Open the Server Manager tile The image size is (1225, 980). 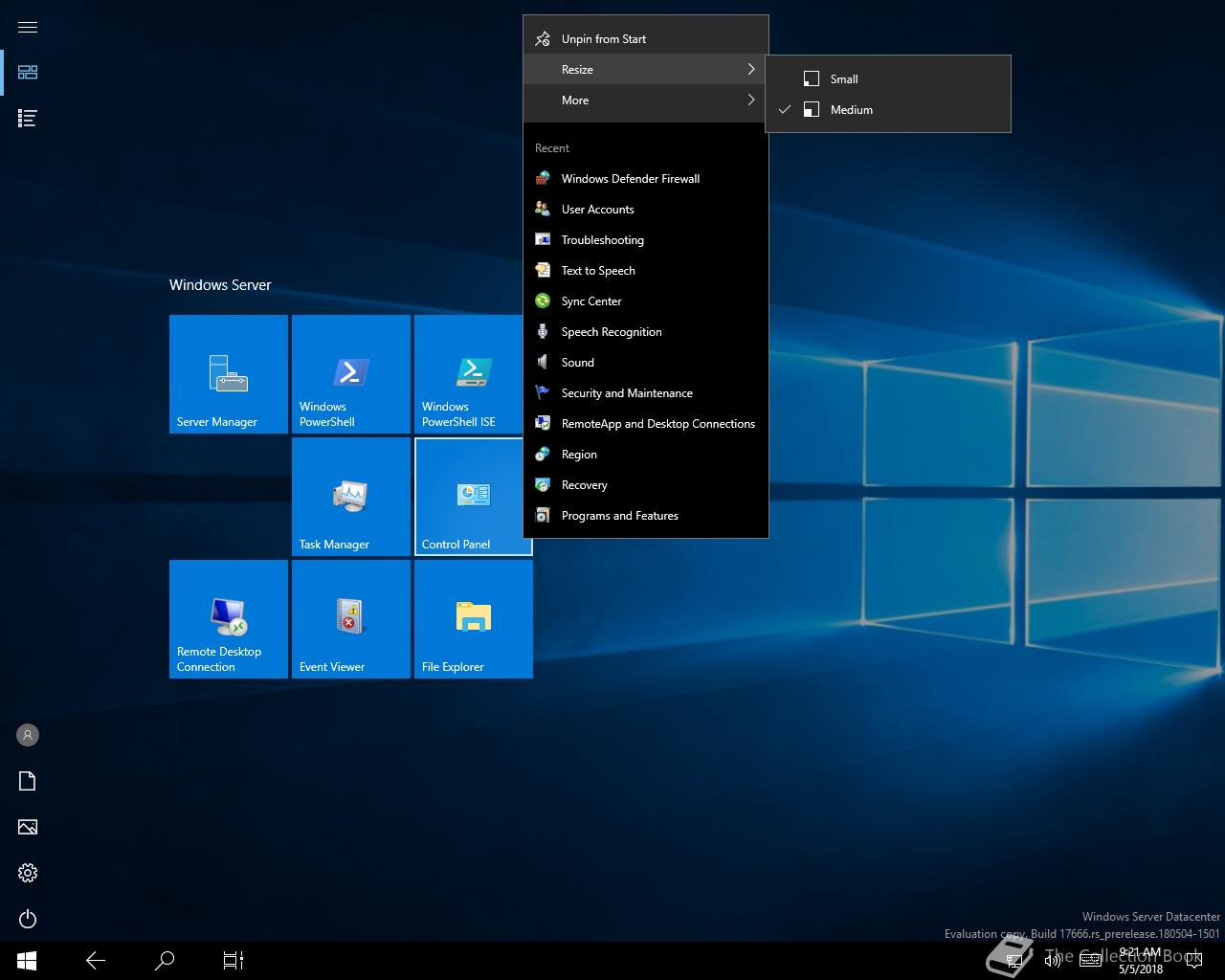point(229,374)
